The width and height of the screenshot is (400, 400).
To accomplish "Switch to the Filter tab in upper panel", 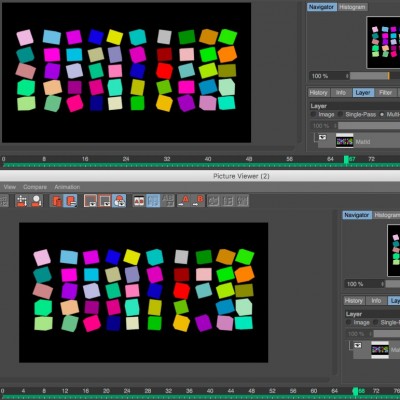I will pyautogui.click(x=385, y=92).
